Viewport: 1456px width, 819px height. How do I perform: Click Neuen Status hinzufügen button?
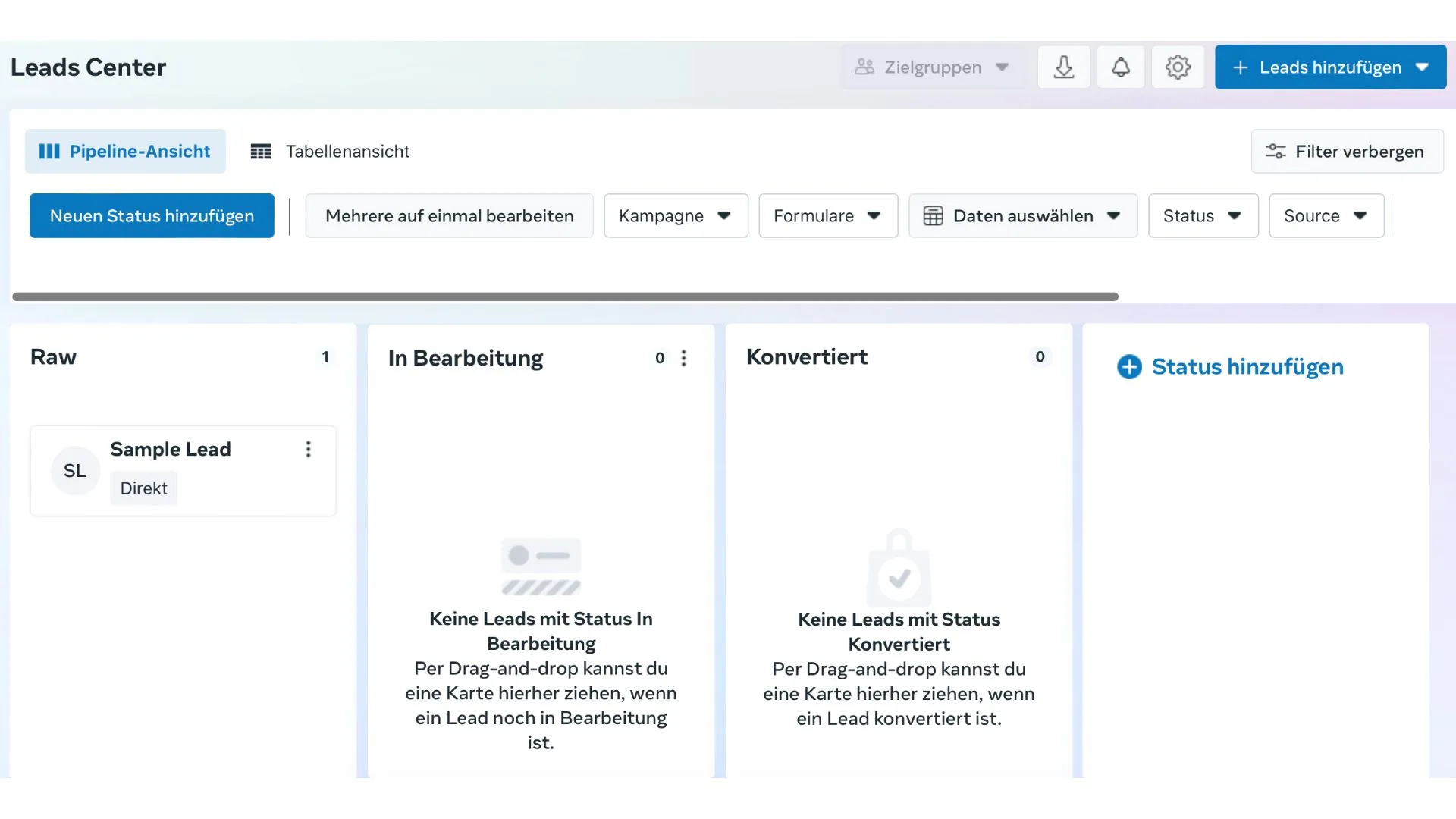click(152, 215)
